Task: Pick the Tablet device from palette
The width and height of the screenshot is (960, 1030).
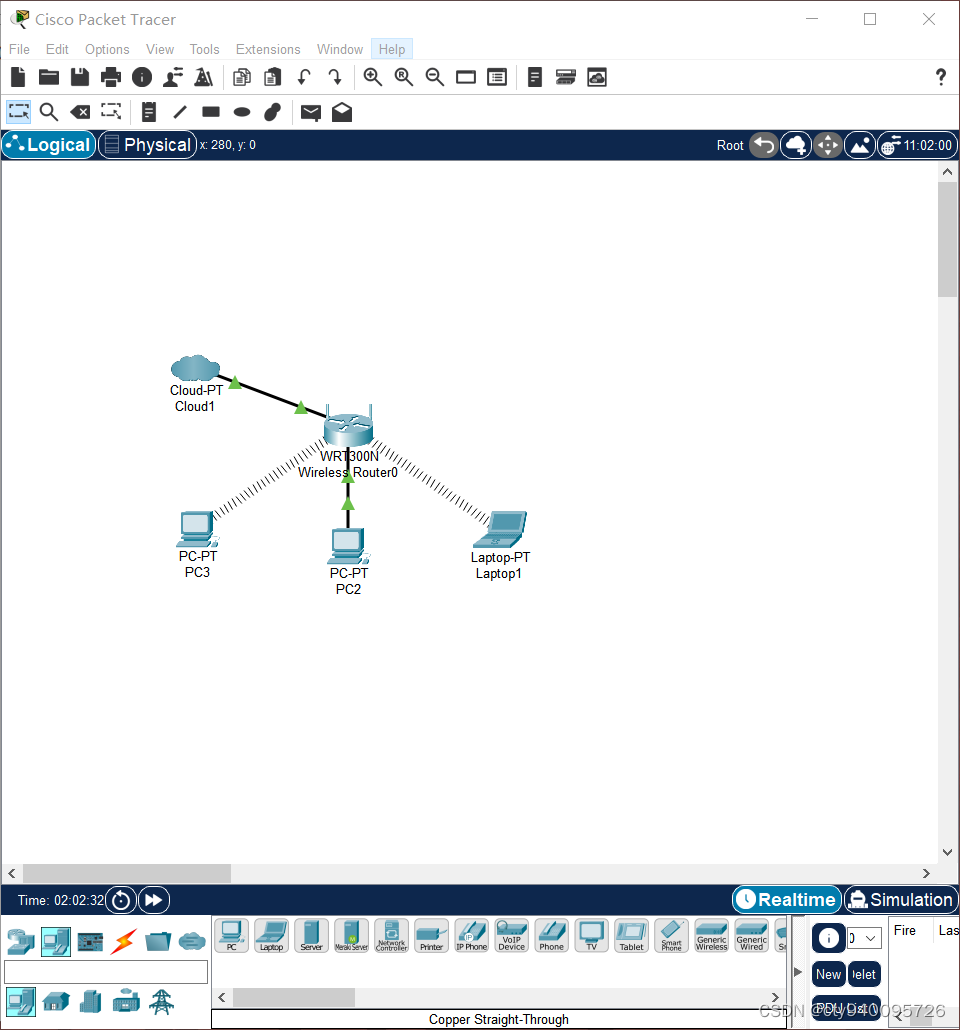Action: (631, 935)
